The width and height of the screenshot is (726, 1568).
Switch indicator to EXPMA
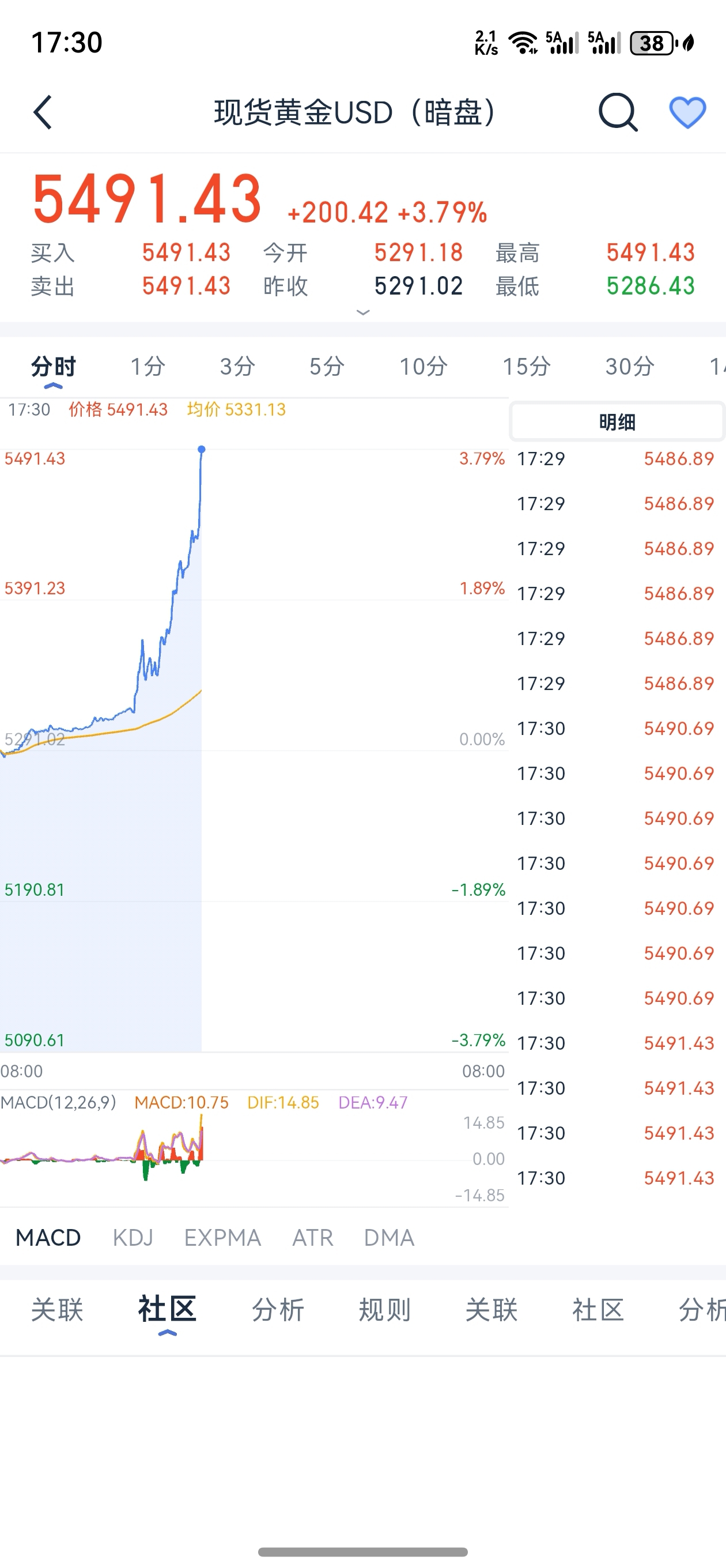222,1238
